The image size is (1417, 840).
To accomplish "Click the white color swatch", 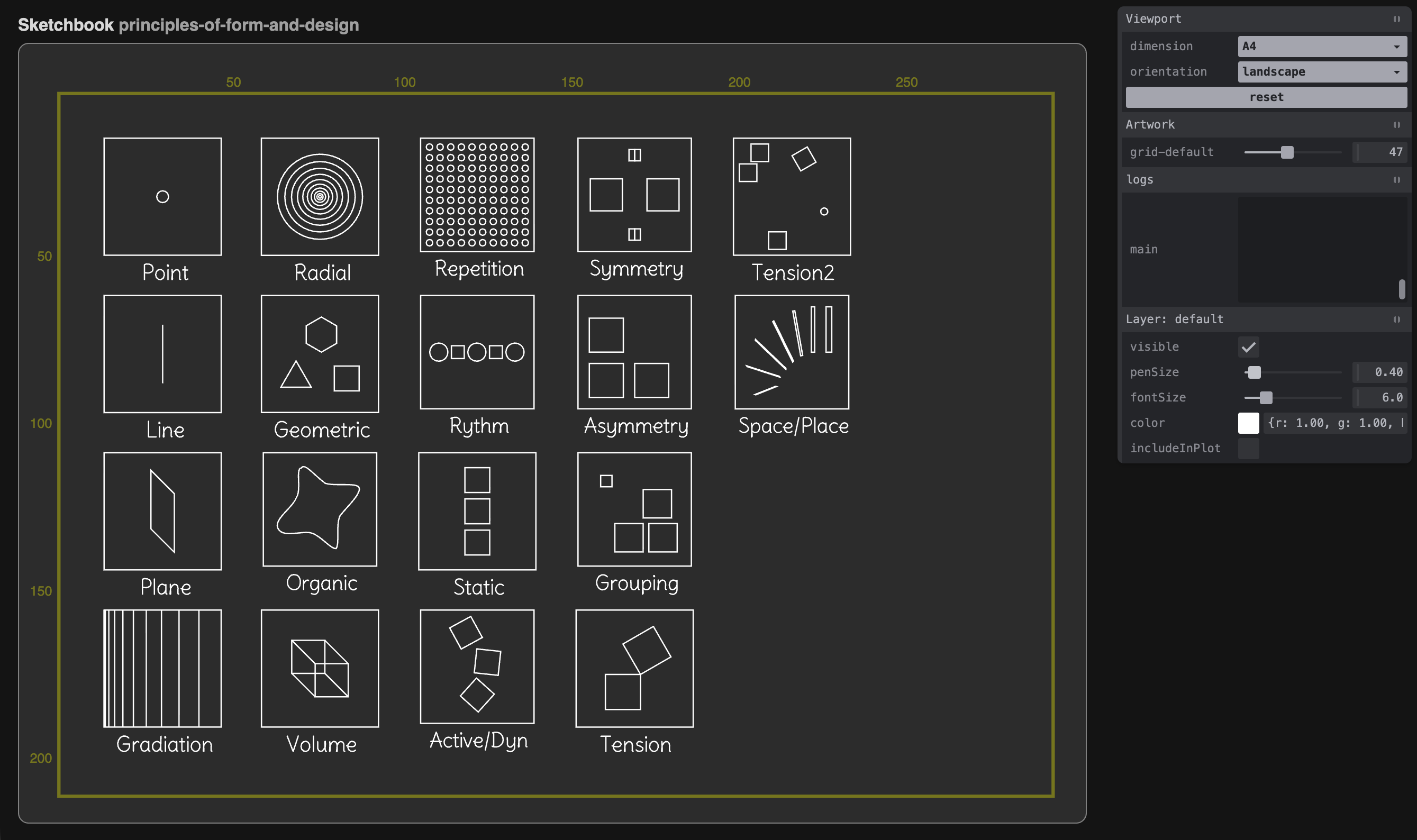I will point(1248,423).
